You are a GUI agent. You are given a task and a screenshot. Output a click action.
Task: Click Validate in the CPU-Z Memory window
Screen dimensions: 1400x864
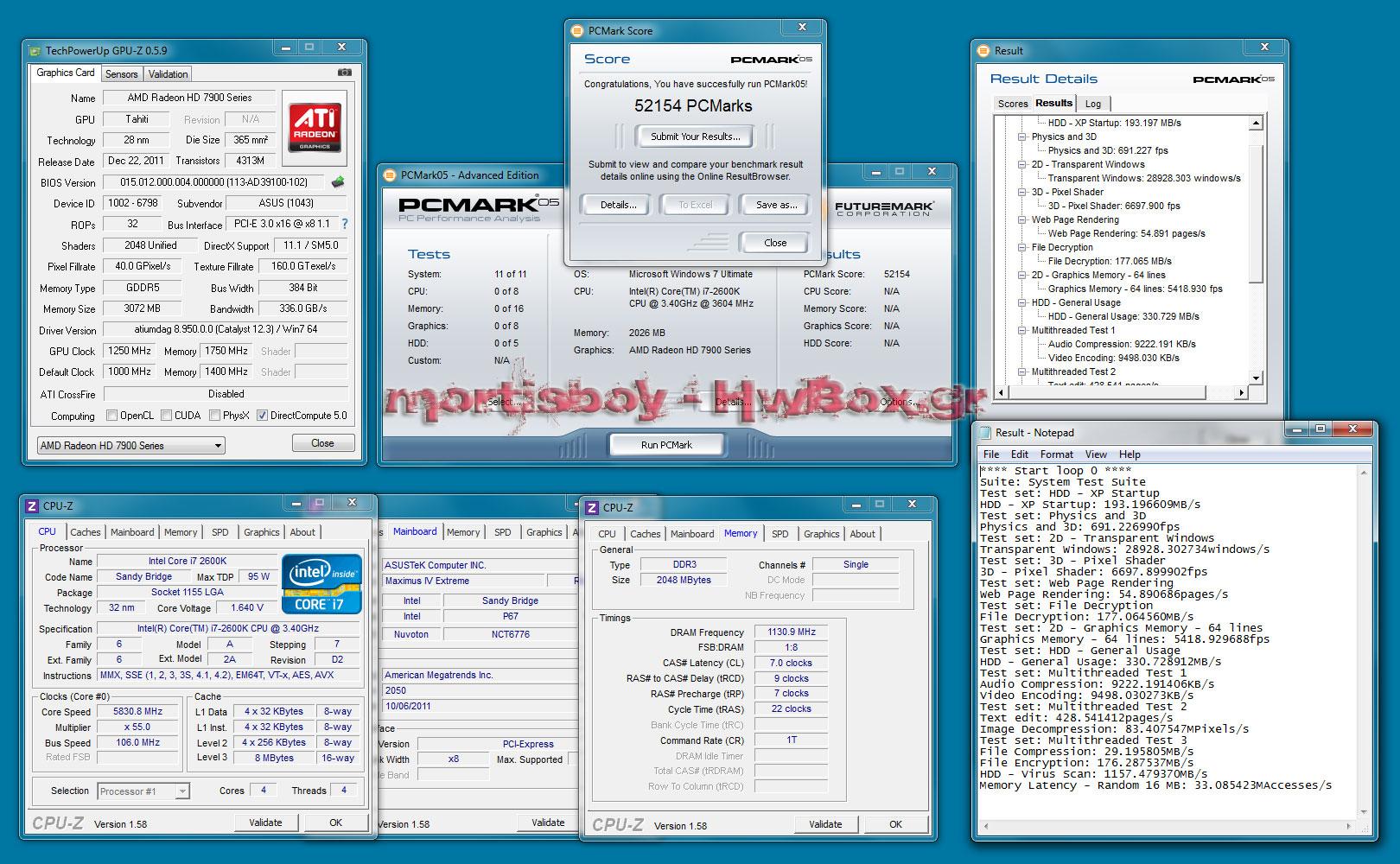click(x=825, y=824)
